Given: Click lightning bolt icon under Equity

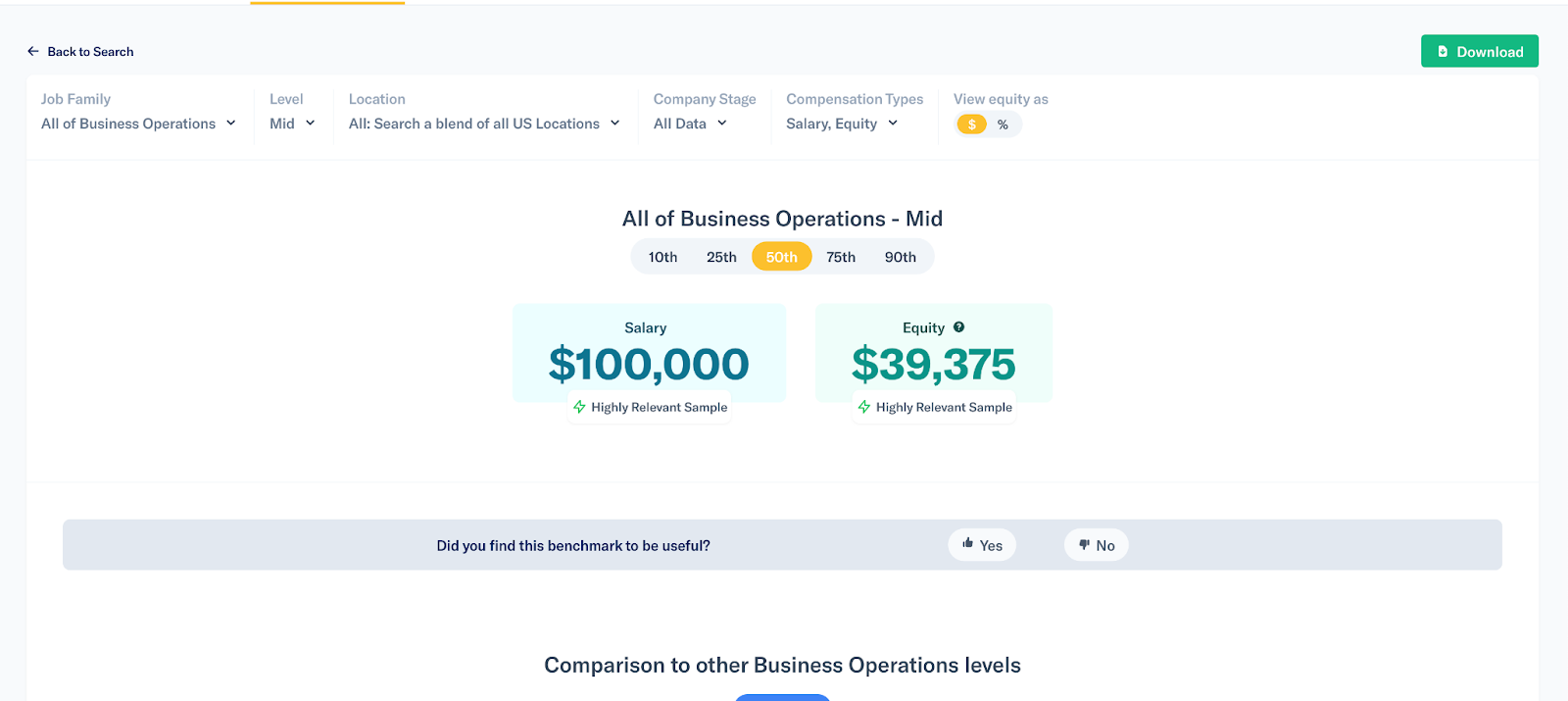Looking at the screenshot, I should pyautogui.click(x=863, y=407).
